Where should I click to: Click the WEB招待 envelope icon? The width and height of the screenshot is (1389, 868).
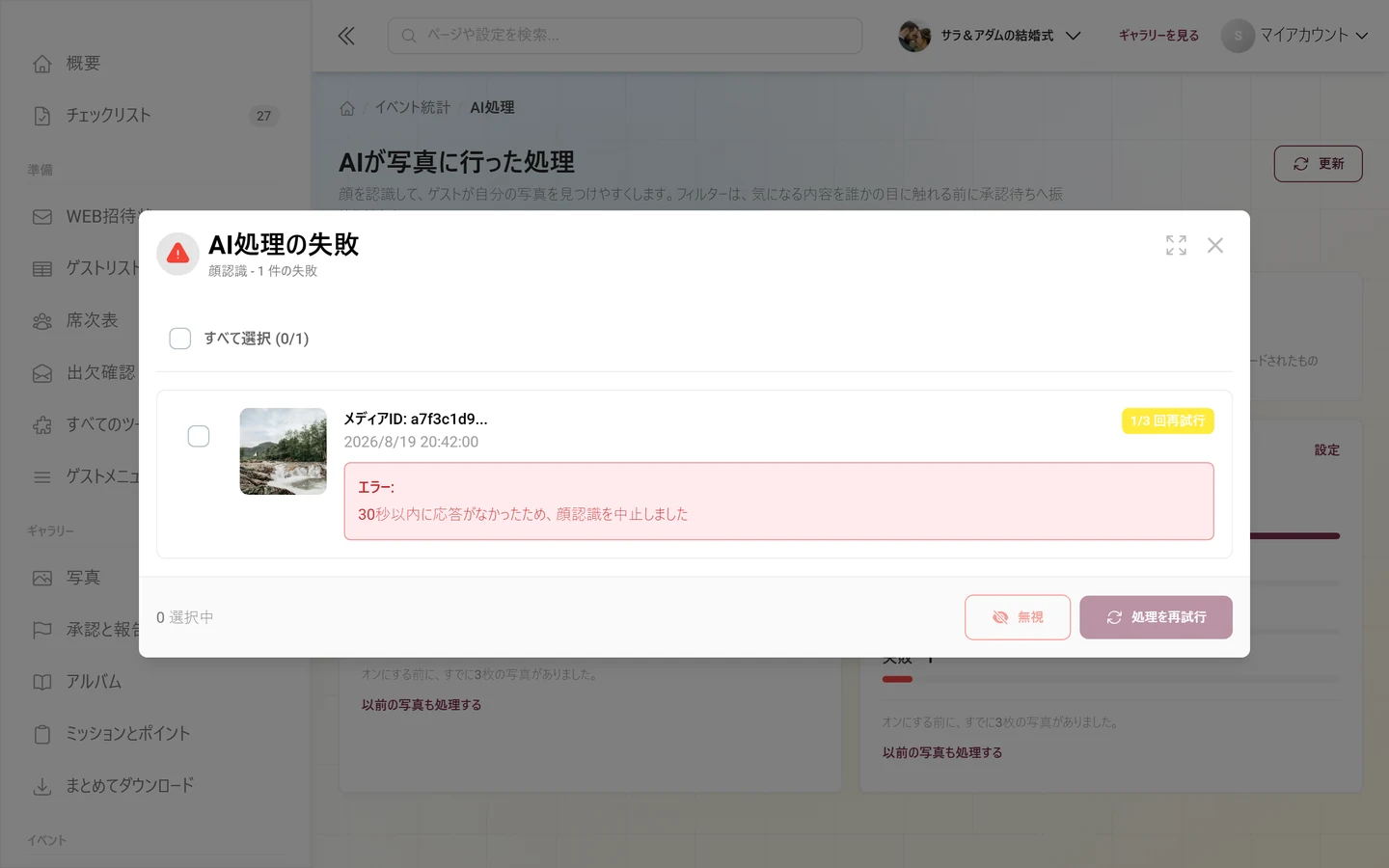click(42, 217)
